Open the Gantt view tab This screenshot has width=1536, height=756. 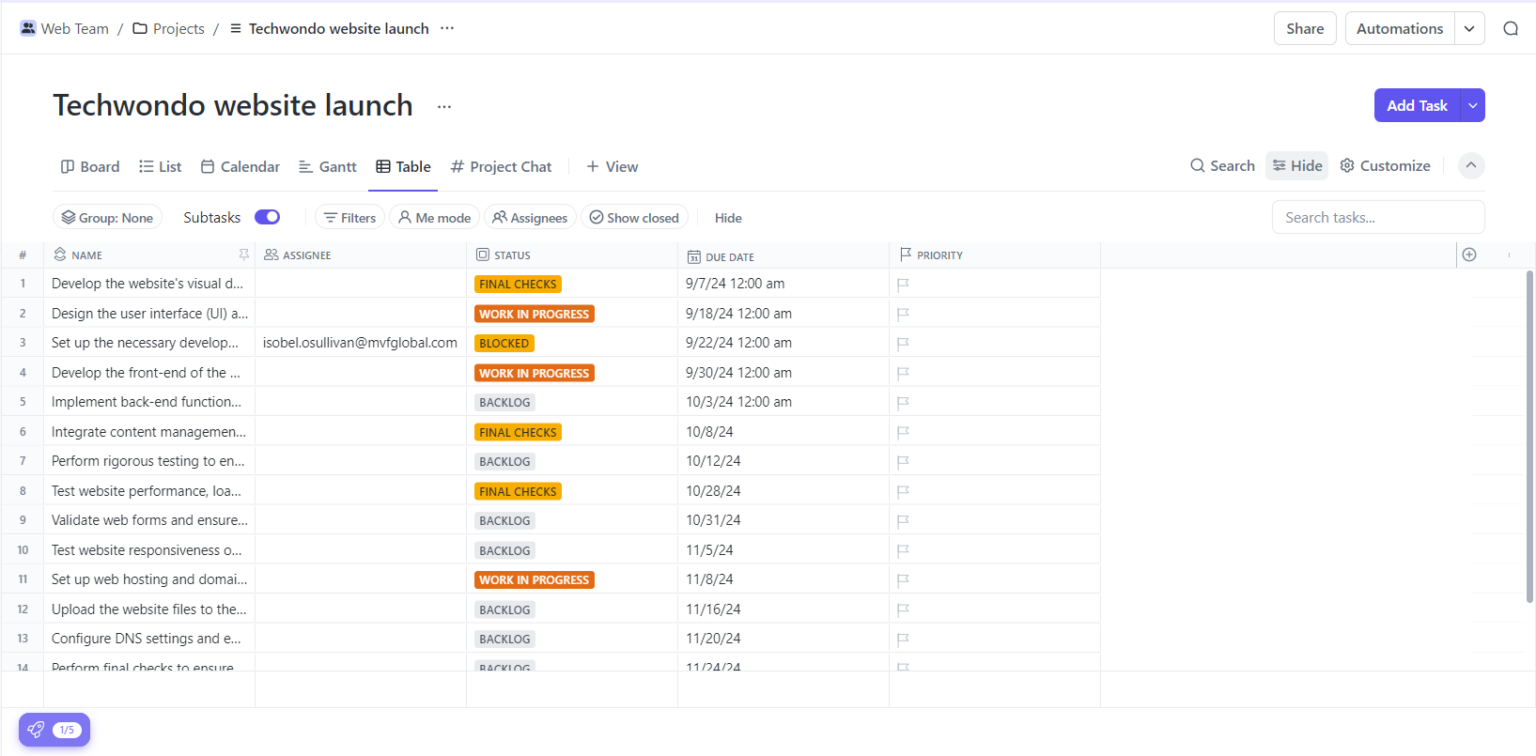(327, 166)
